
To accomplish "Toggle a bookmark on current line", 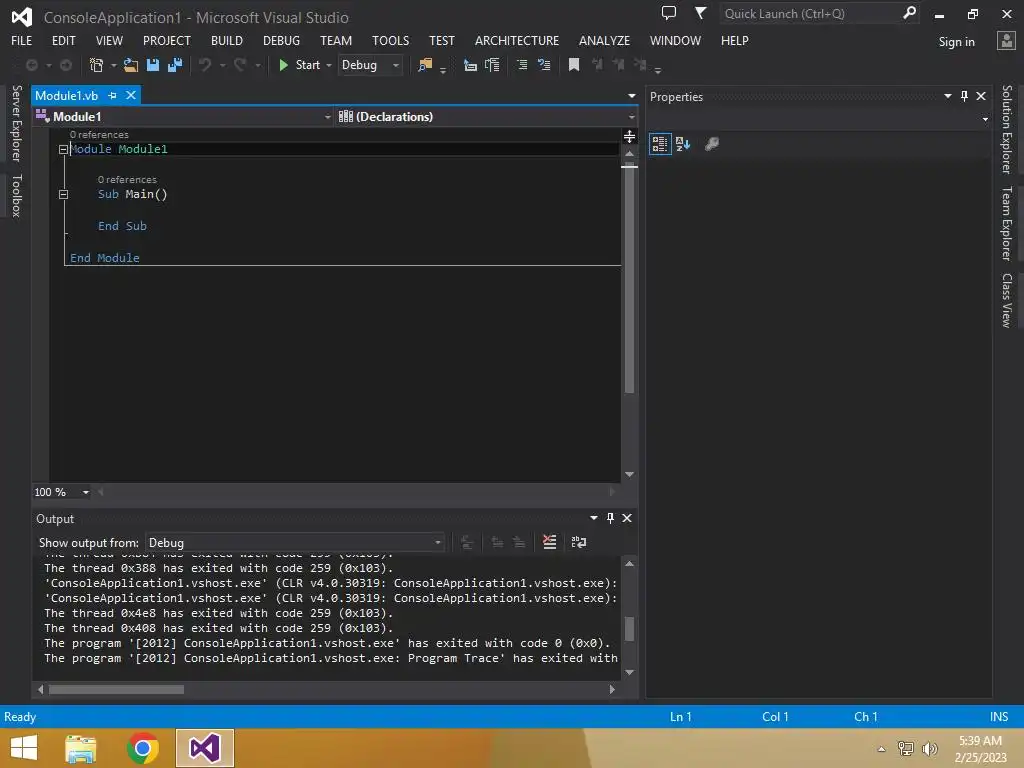I will click(574, 65).
